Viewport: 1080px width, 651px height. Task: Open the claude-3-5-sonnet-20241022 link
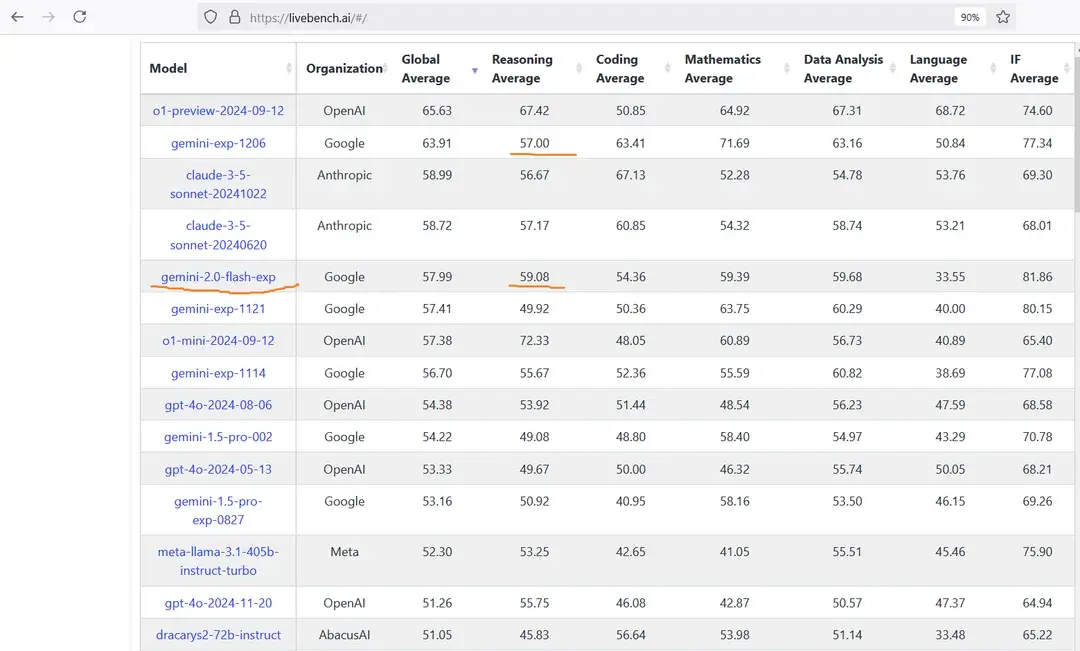coord(218,185)
